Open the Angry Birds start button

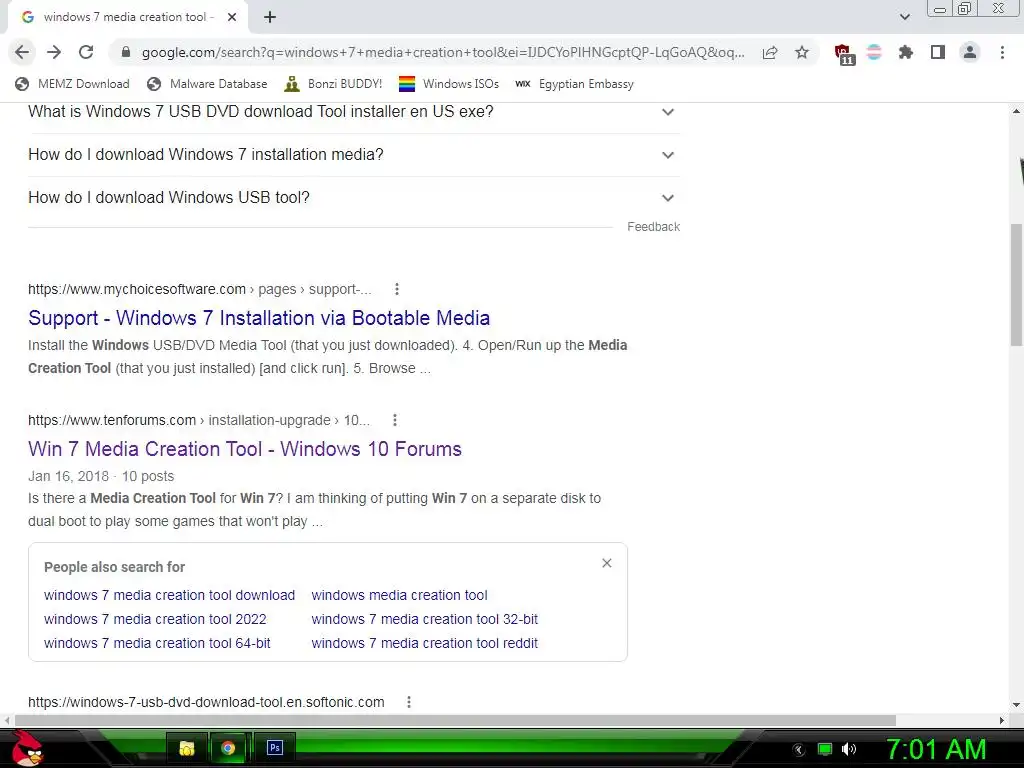tap(28, 748)
